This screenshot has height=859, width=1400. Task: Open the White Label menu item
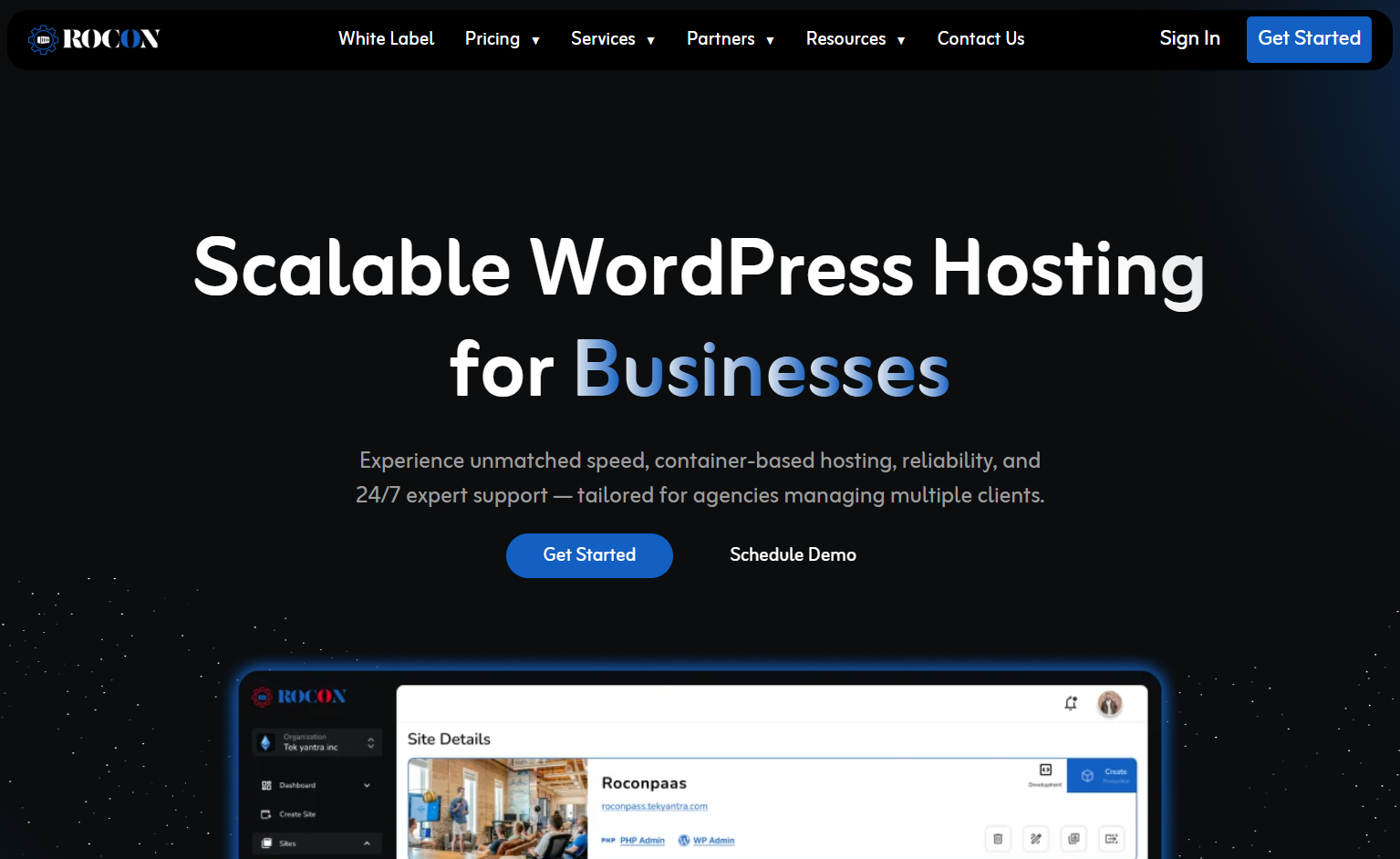[386, 39]
